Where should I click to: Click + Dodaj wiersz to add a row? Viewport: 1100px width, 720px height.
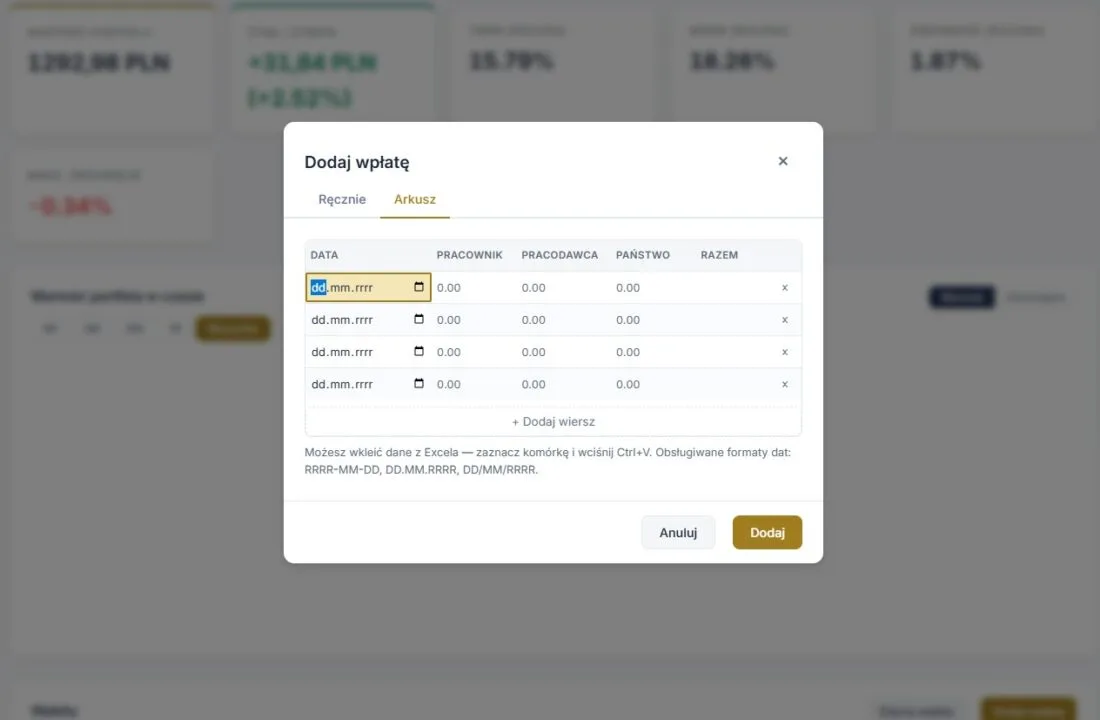(553, 422)
